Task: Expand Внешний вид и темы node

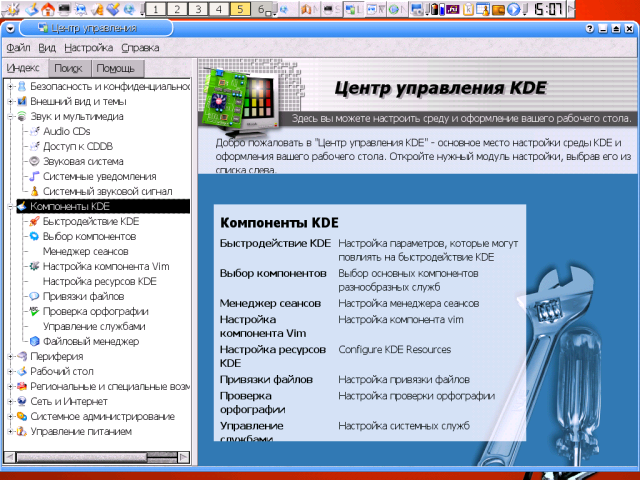Action: pos(10,101)
